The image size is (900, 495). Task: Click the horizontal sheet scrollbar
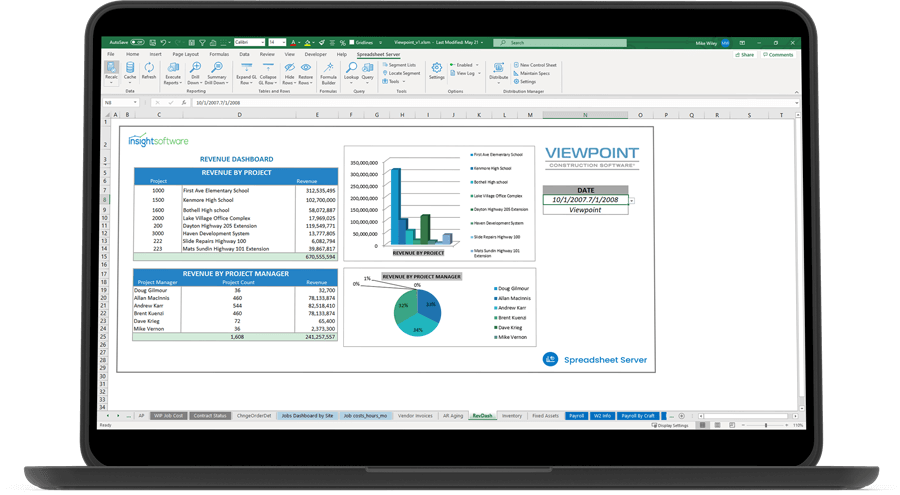click(x=746, y=416)
